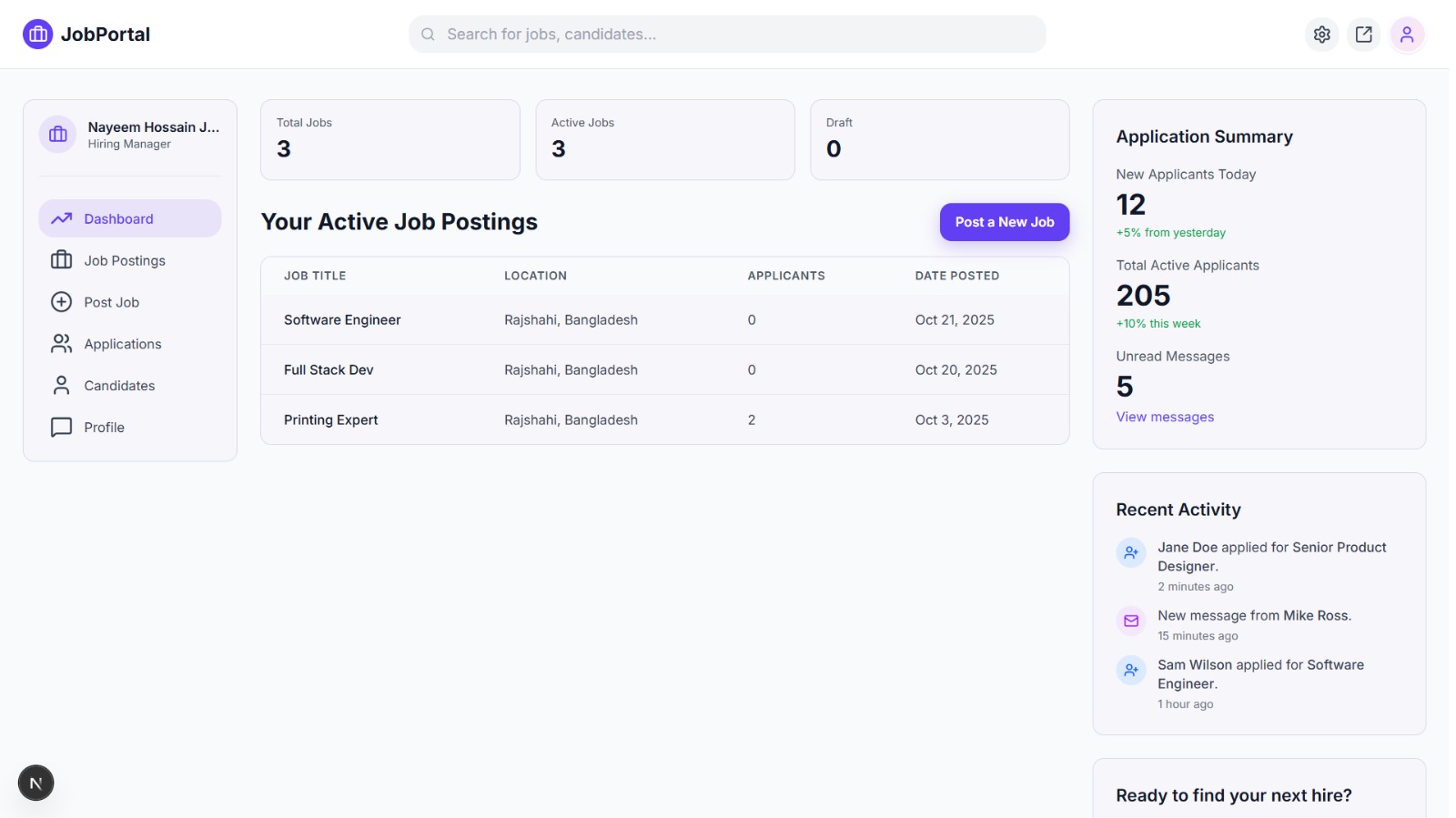The height and width of the screenshot is (818, 1456).
Task: Click the +5% from yesterday label
Action: (1171, 233)
